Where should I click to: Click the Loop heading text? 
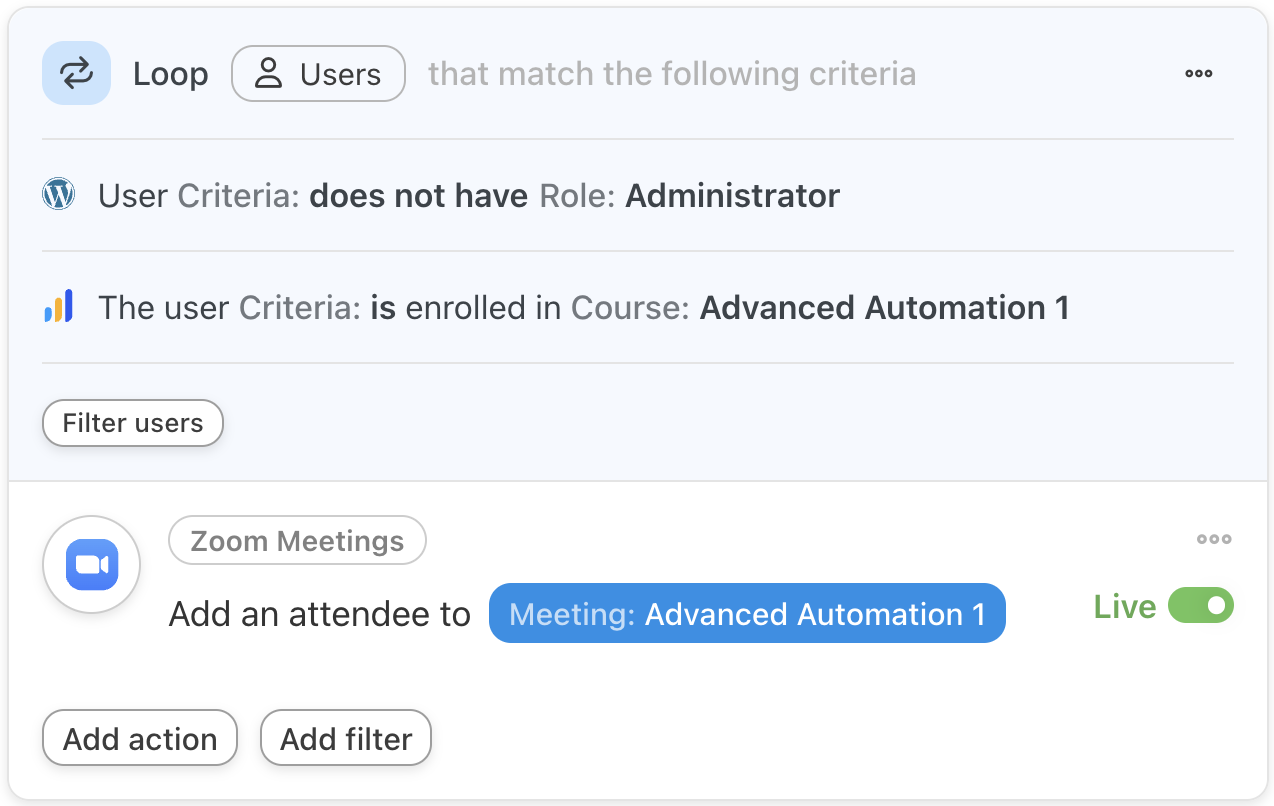pos(170,74)
